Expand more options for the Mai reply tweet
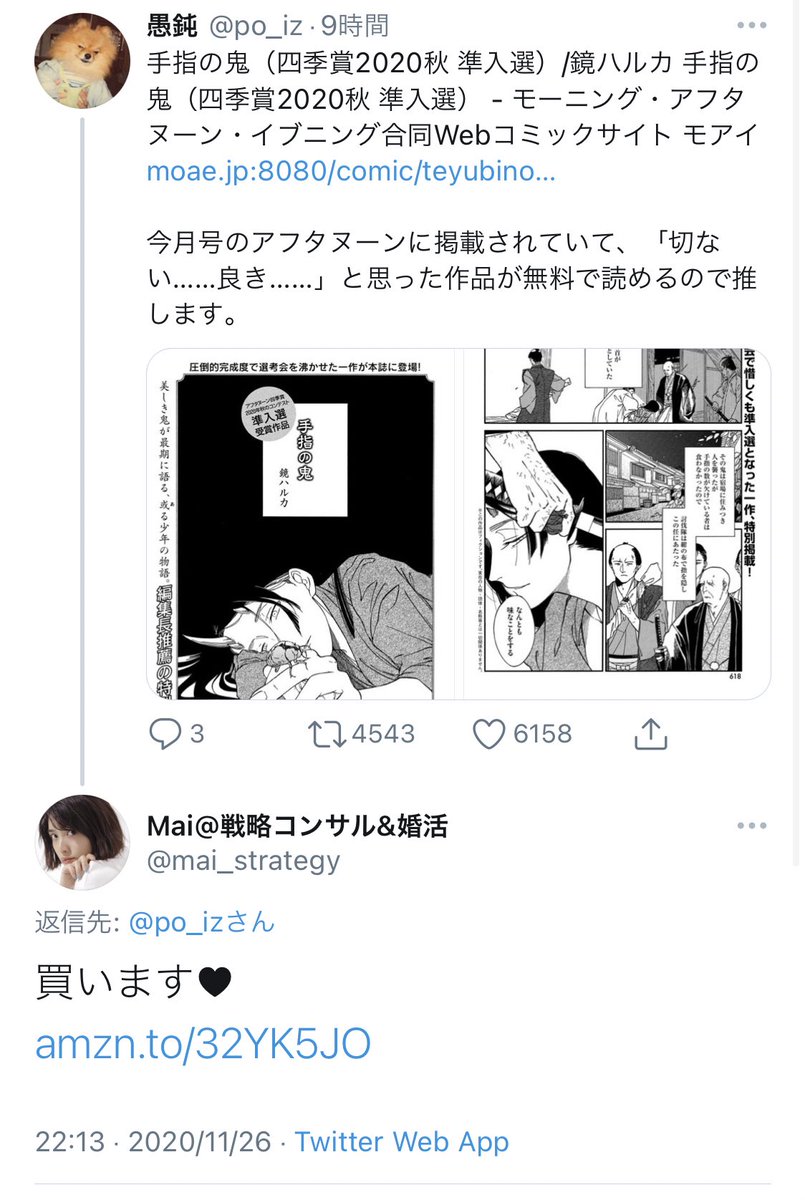This screenshot has width=805, height=1200. pyautogui.click(x=753, y=826)
